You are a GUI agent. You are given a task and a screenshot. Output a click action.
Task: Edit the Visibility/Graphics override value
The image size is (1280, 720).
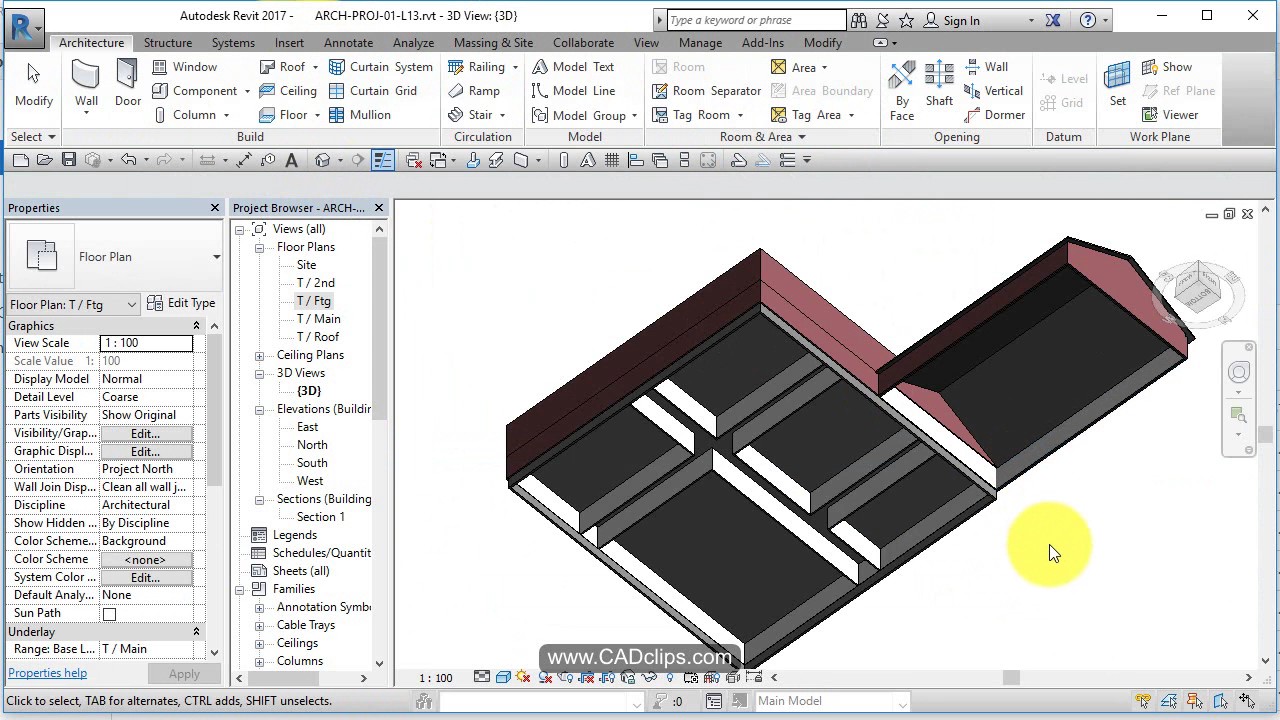click(144, 433)
